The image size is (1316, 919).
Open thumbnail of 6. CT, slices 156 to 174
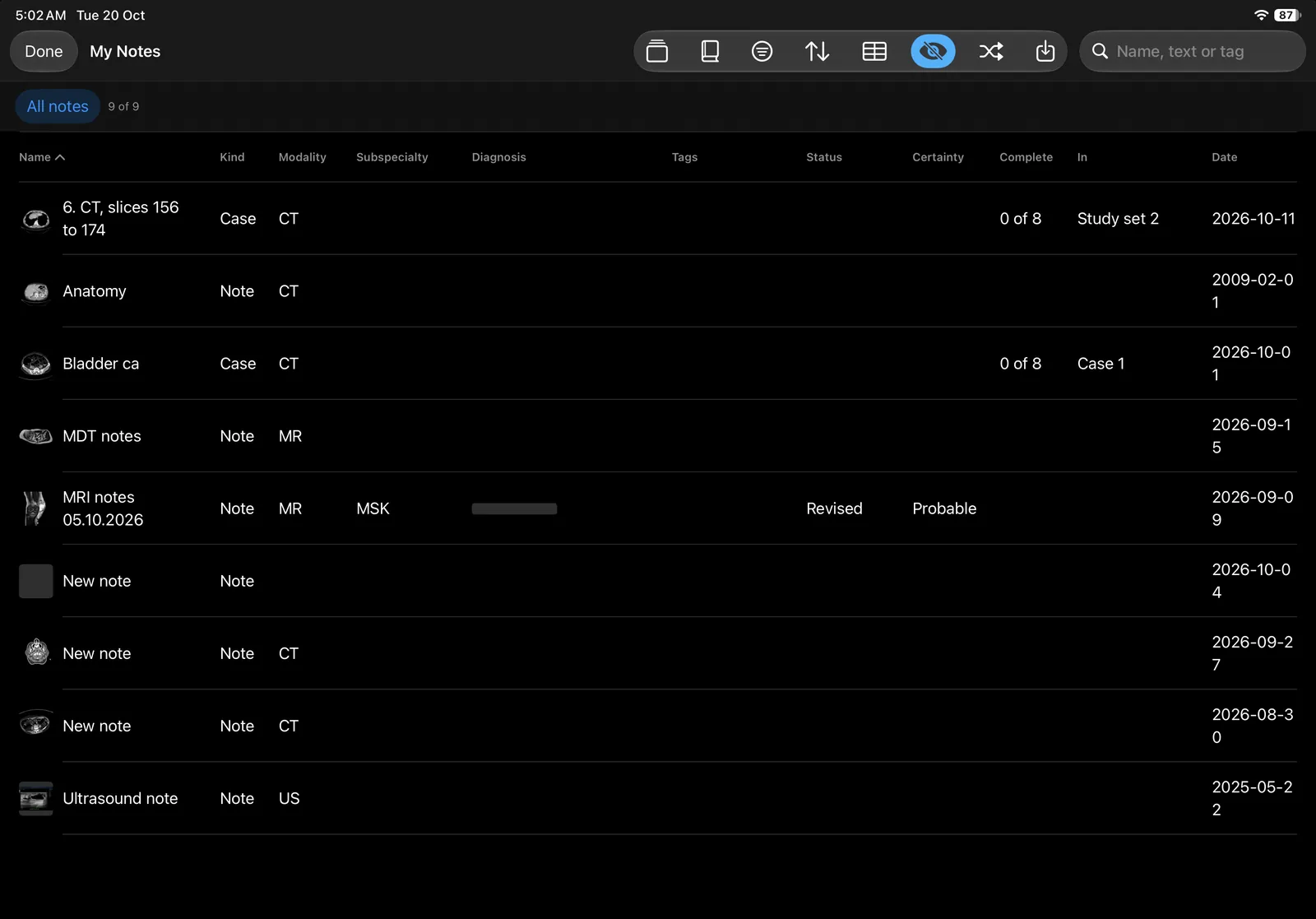coord(35,219)
